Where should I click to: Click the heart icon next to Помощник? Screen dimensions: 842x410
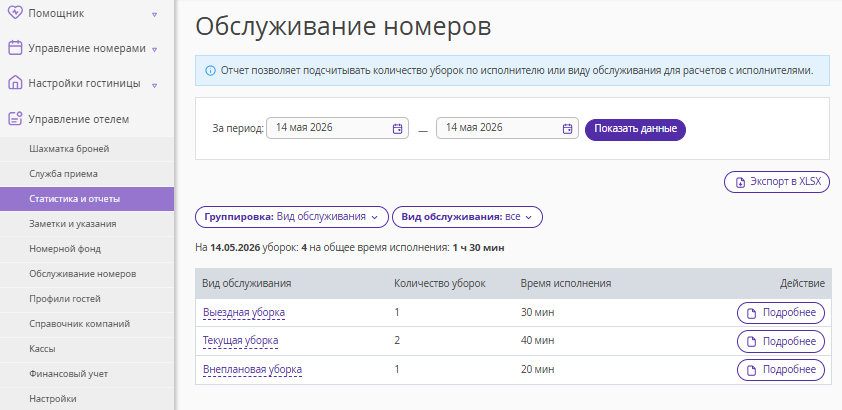coord(16,13)
